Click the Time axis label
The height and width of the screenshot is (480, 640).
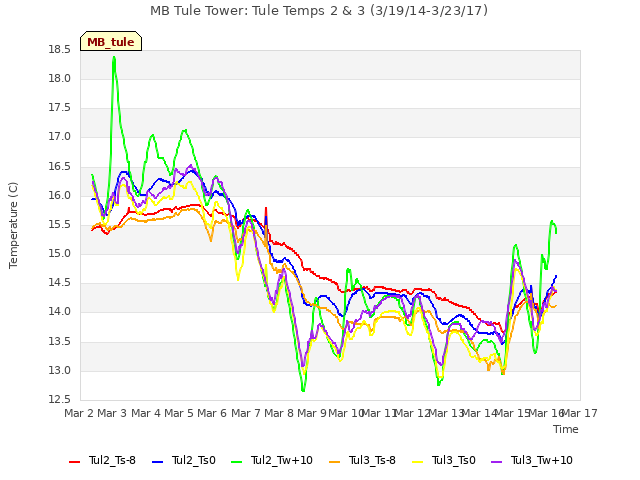pos(566,429)
